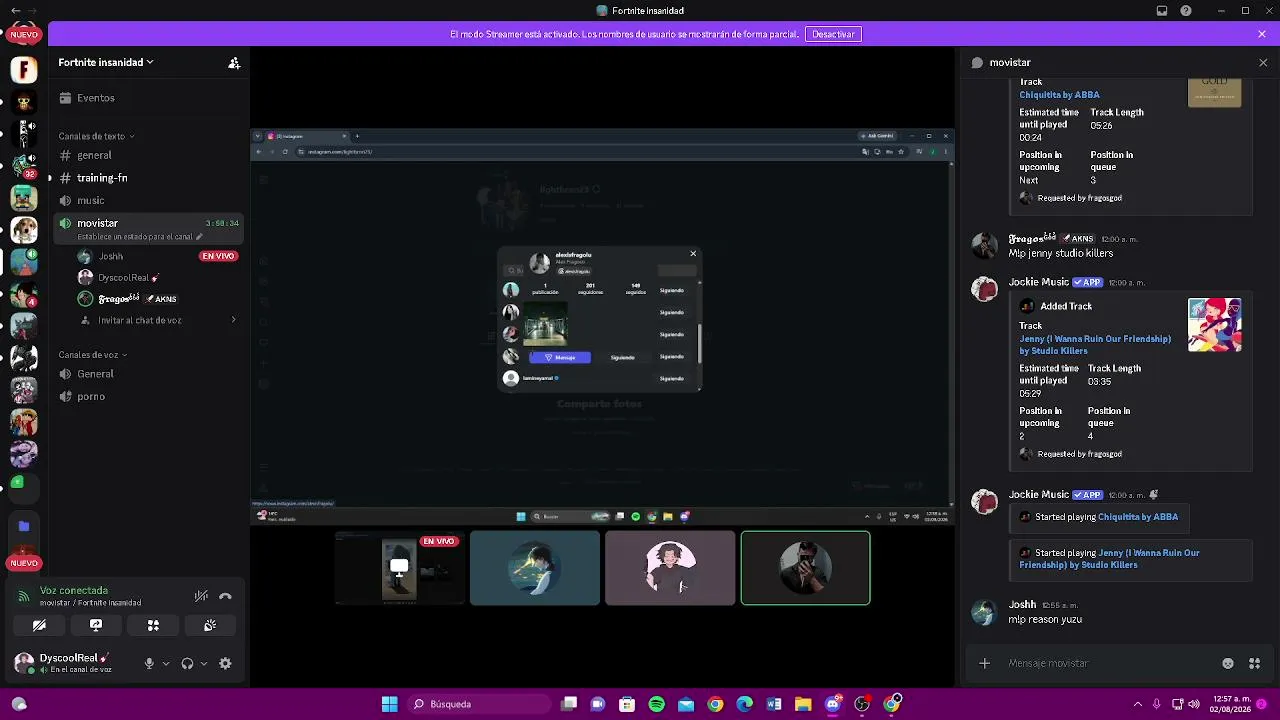Open the apps launcher icon in chat
Screen dimensions: 1280x720
(1254, 663)
